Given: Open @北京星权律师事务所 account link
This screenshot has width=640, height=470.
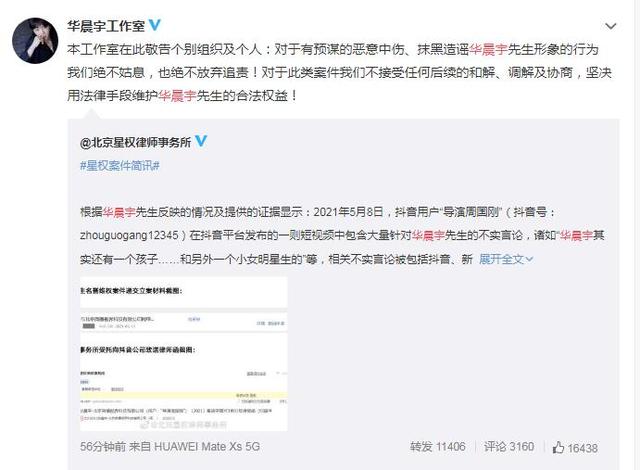Looking at the screenshot, I should point(136,142).
